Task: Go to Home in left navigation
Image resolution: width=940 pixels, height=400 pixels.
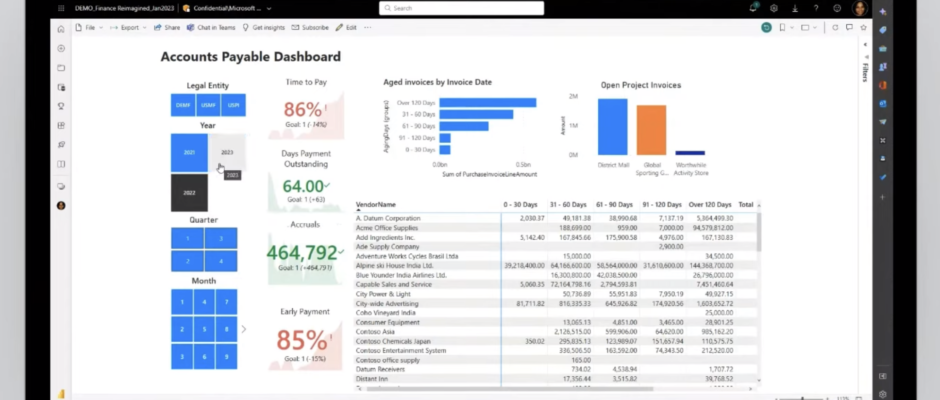Action: 61,29
